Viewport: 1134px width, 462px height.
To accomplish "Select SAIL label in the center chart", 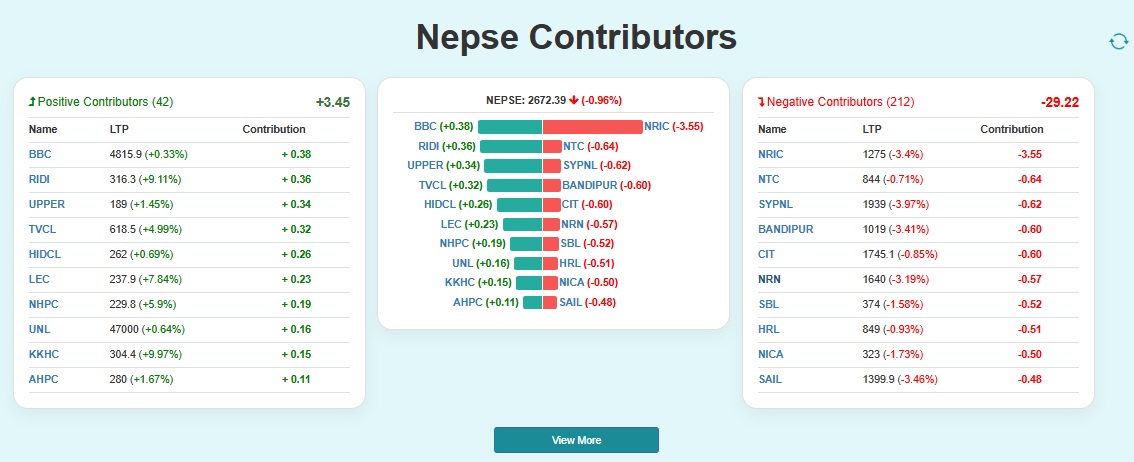I will pyautogui.click(x=570, y=302).
